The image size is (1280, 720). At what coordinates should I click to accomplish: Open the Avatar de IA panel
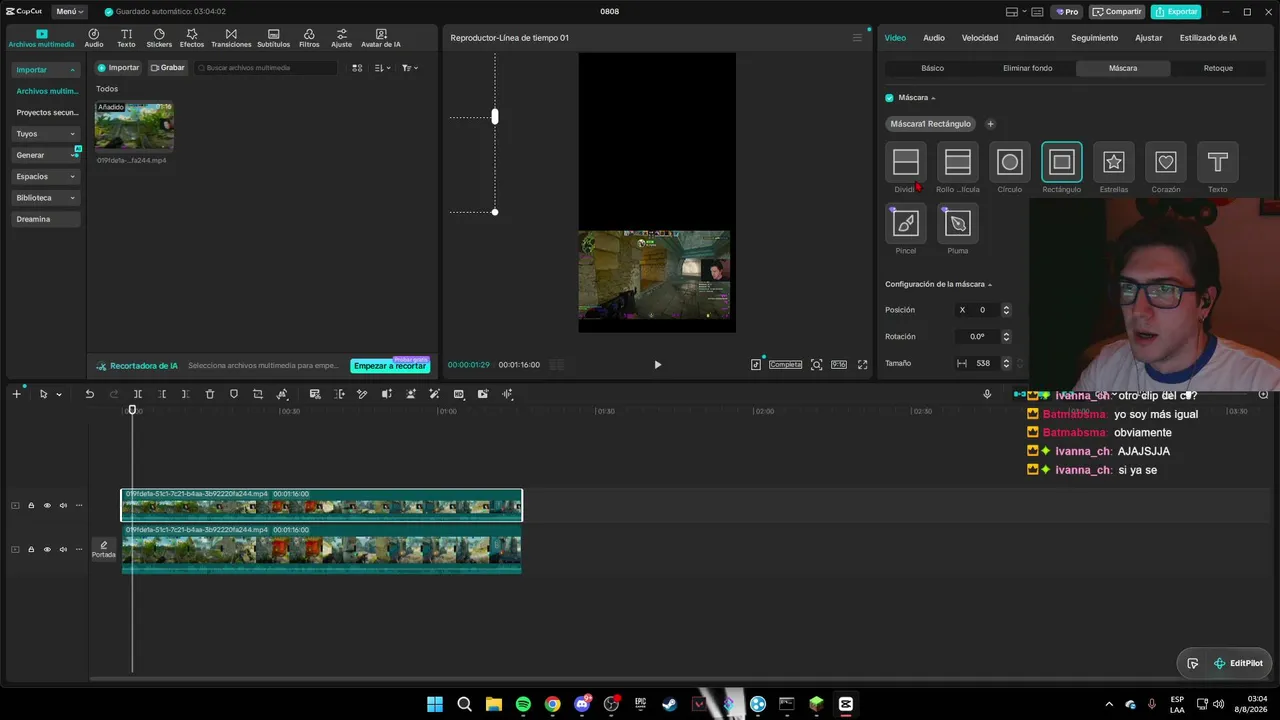(x=381, y=38)
